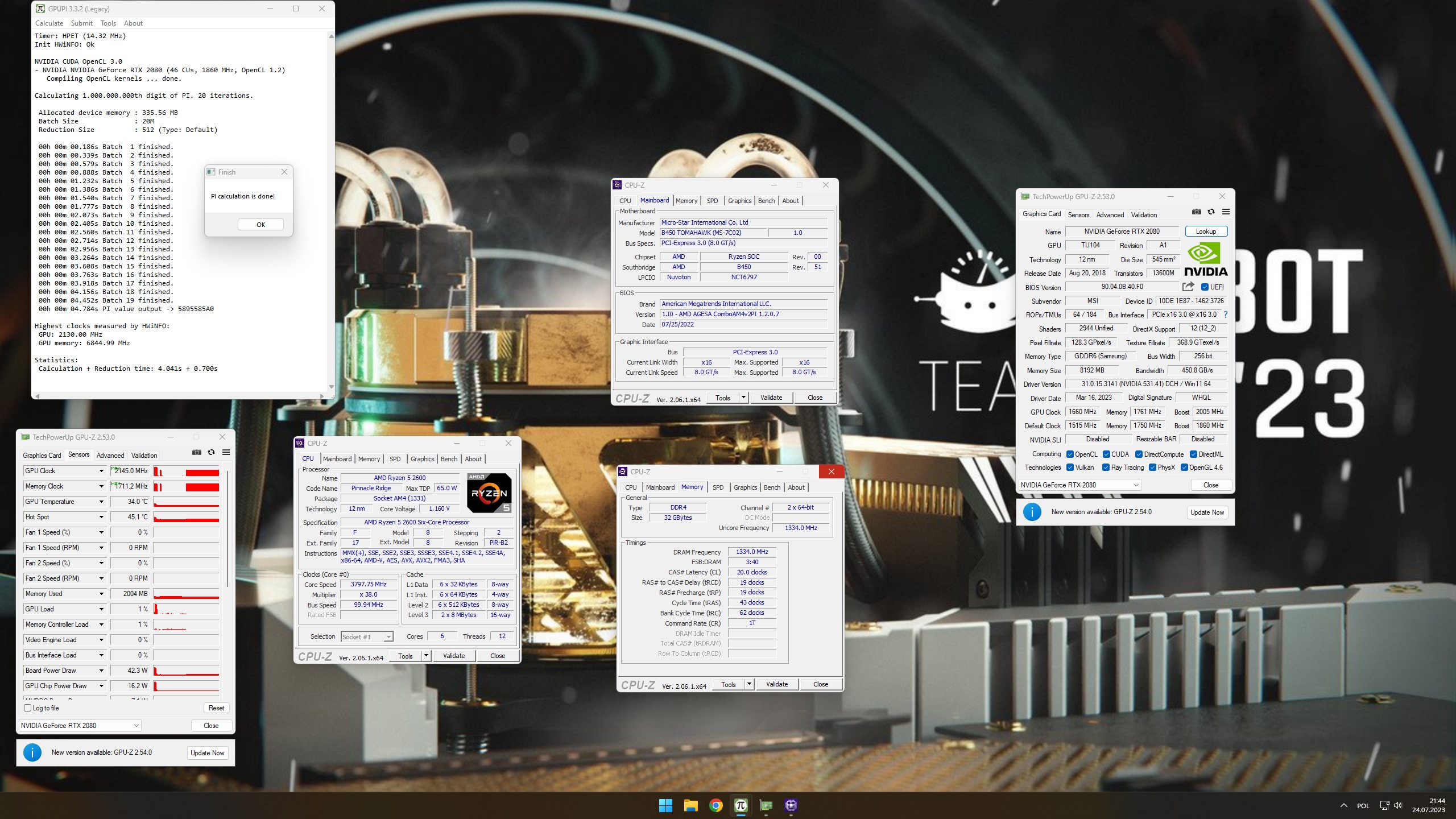Open the GPUPI Tools menu
The width and height of the screenshot is (1456, 819).
point(108,23)
